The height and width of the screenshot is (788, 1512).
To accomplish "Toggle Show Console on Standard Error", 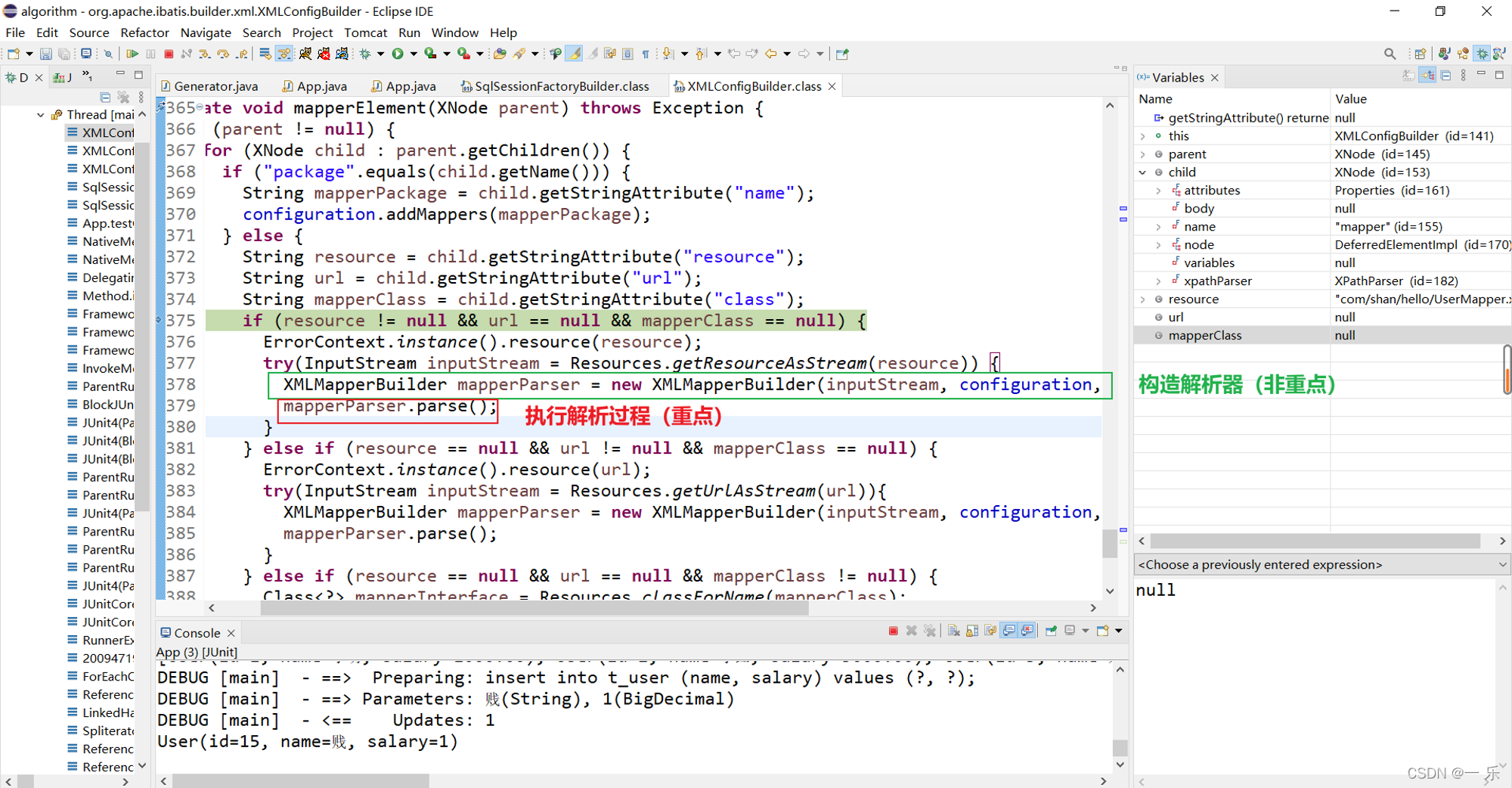I will (x=1027, y=631).
